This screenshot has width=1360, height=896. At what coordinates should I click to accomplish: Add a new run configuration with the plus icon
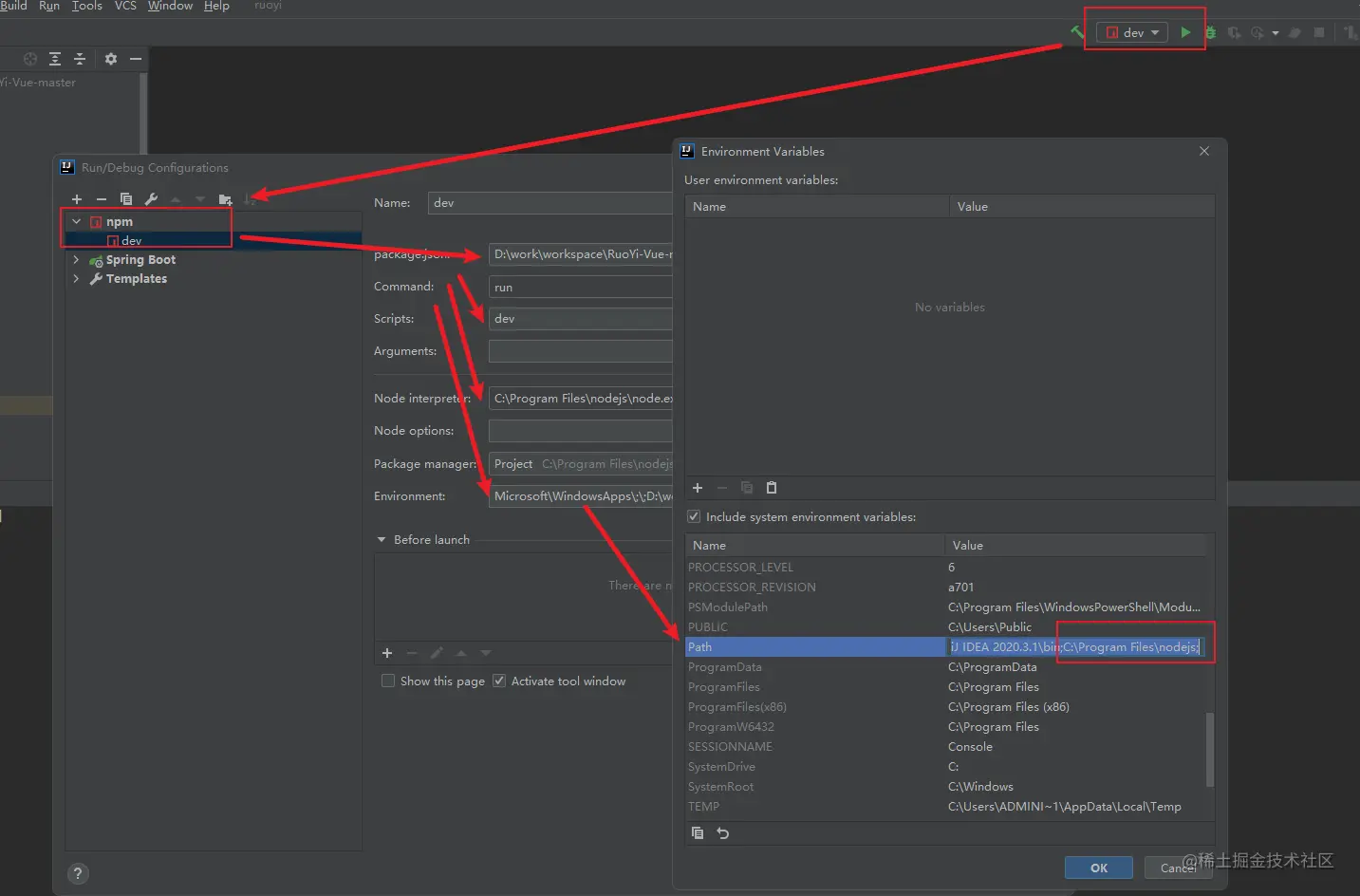coord(77,199)
